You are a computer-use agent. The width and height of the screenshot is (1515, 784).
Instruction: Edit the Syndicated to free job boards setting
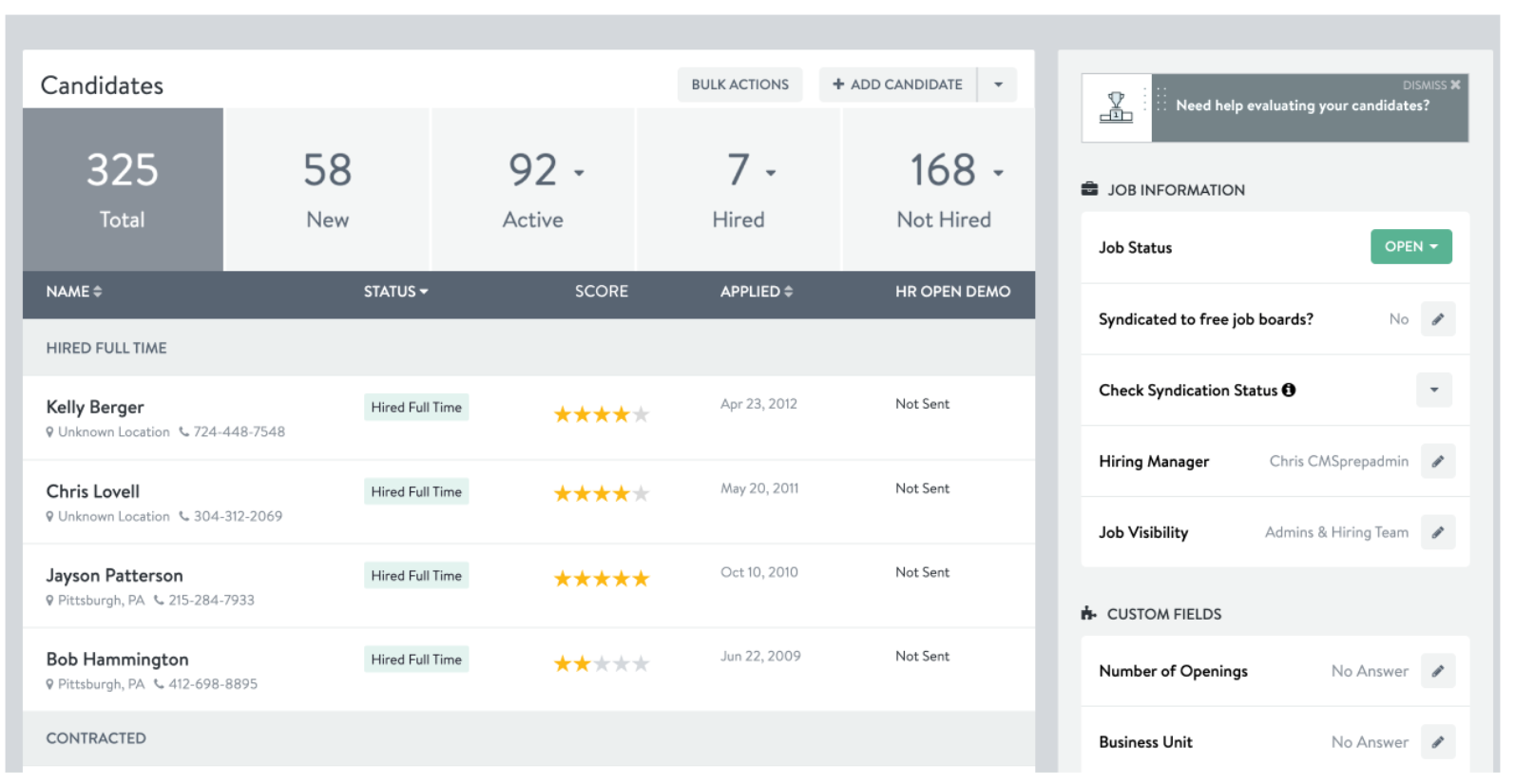tap(1438, 319)
